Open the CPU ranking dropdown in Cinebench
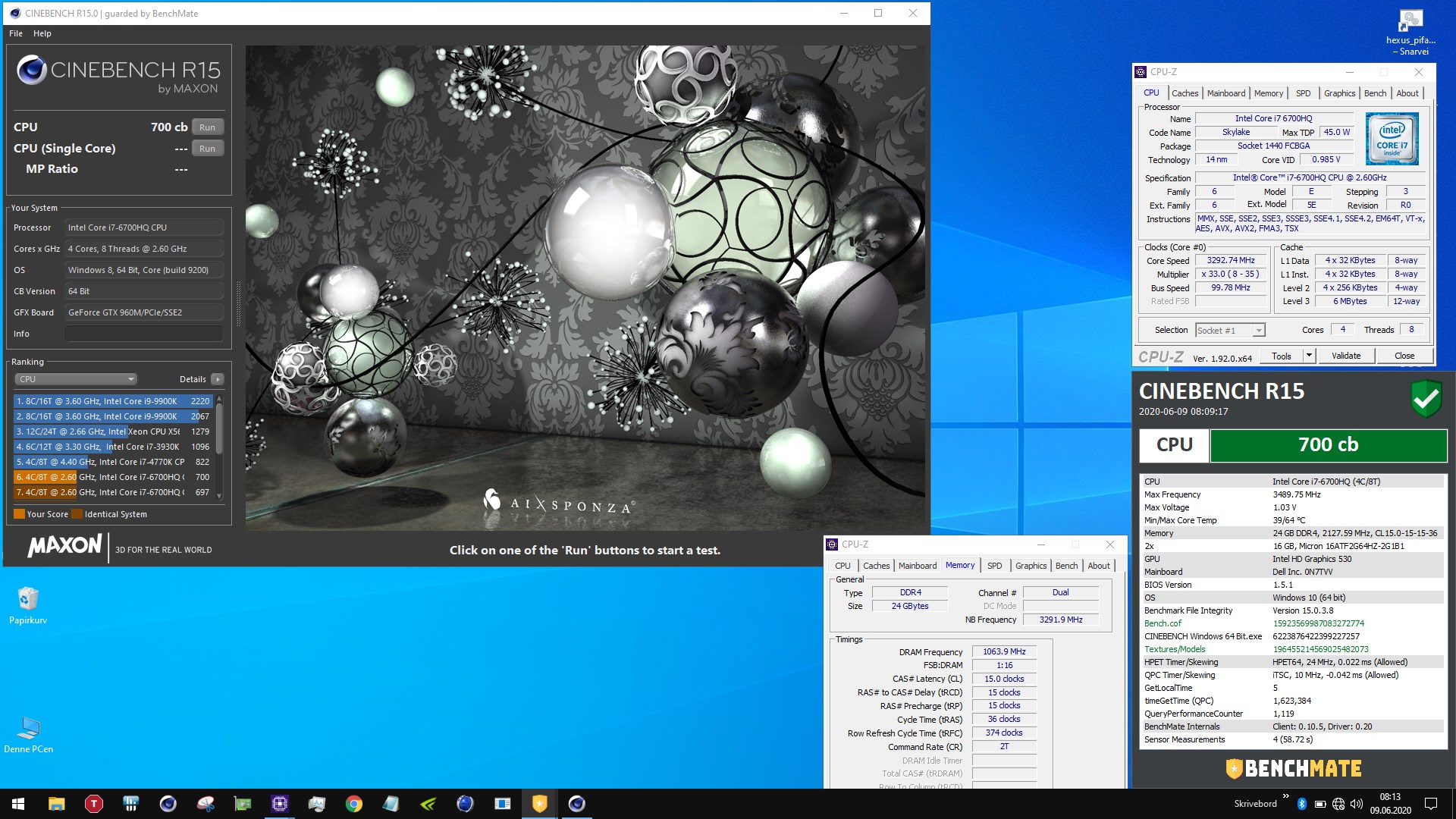Image resolution: width=1456 pixels, height=819 pixels. click(x=76, y=379)
